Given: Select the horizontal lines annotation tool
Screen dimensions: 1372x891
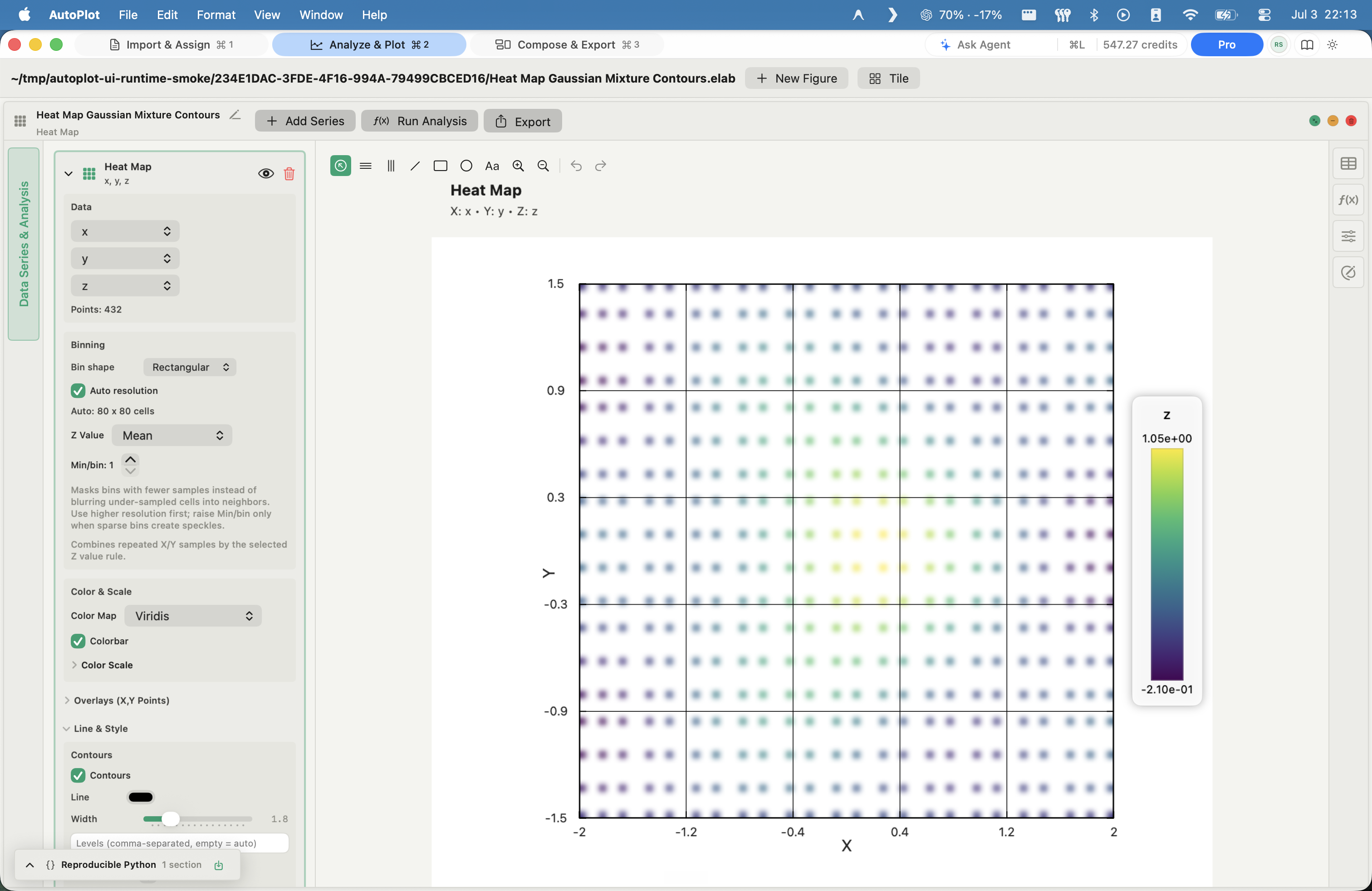Looking at the screenshot, I should click(x=366, y=166).
